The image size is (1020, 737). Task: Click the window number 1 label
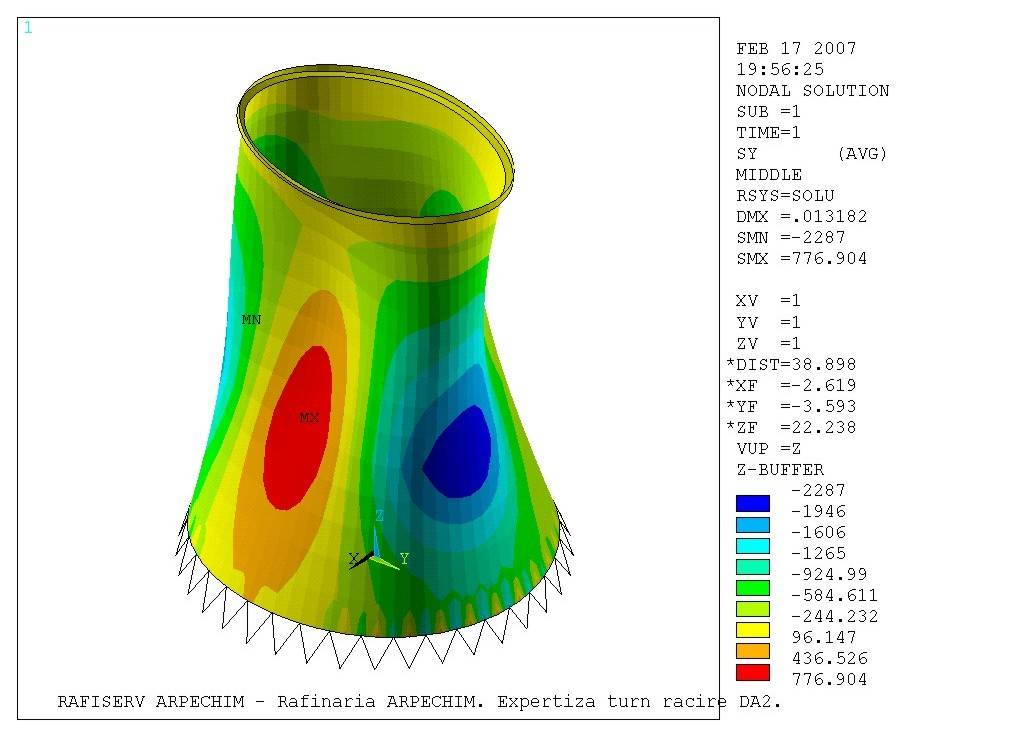[x=28, y=28]
